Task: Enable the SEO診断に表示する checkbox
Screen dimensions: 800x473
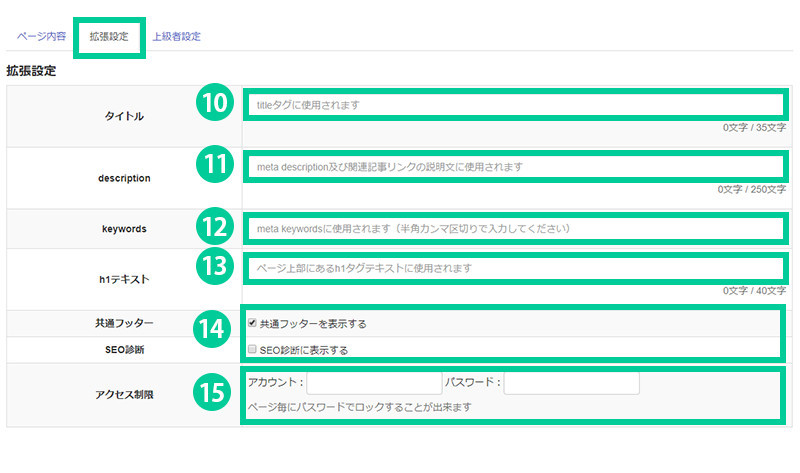Action: coord(252,350)
